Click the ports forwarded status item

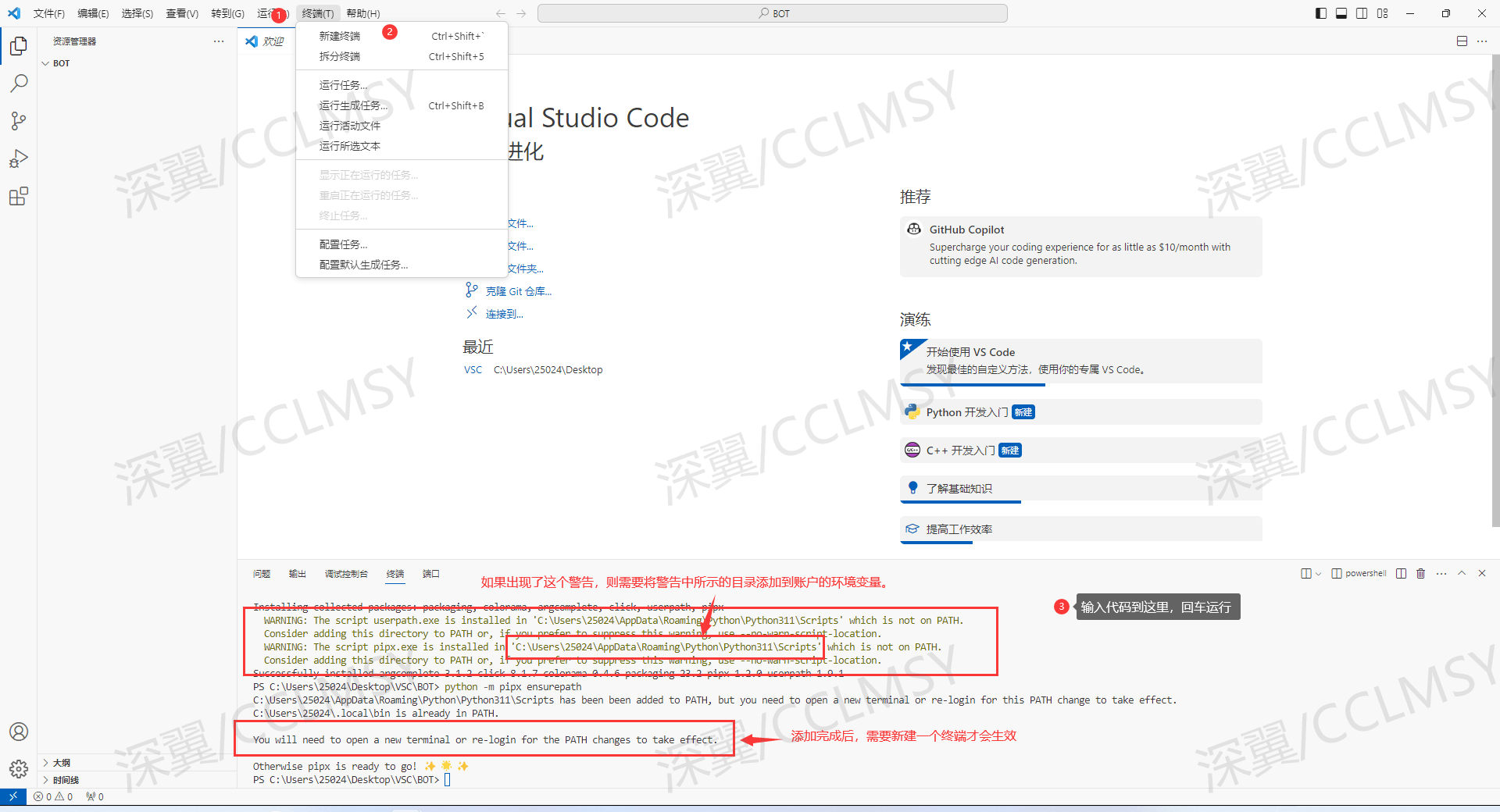[x=95, y=796]
